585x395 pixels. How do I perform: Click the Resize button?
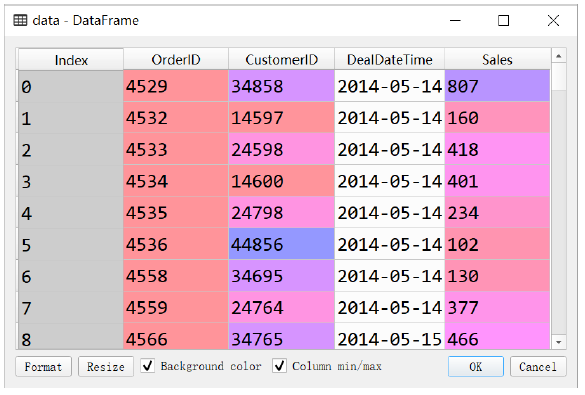point(106,367)
